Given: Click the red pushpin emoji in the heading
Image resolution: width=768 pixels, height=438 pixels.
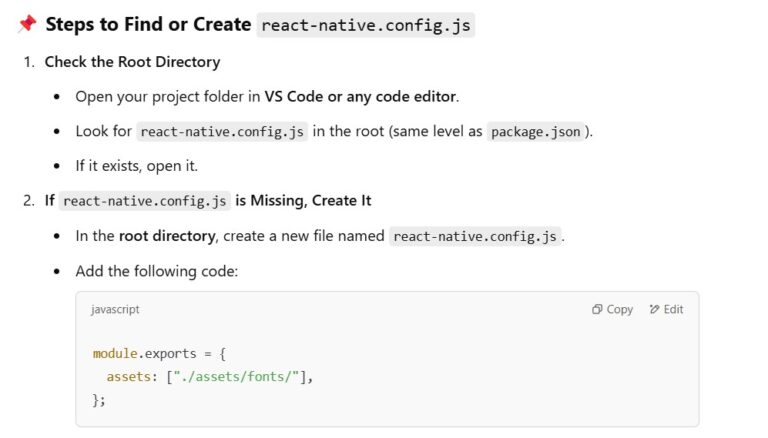Looking at the screenshot, I should coord(26,24).
